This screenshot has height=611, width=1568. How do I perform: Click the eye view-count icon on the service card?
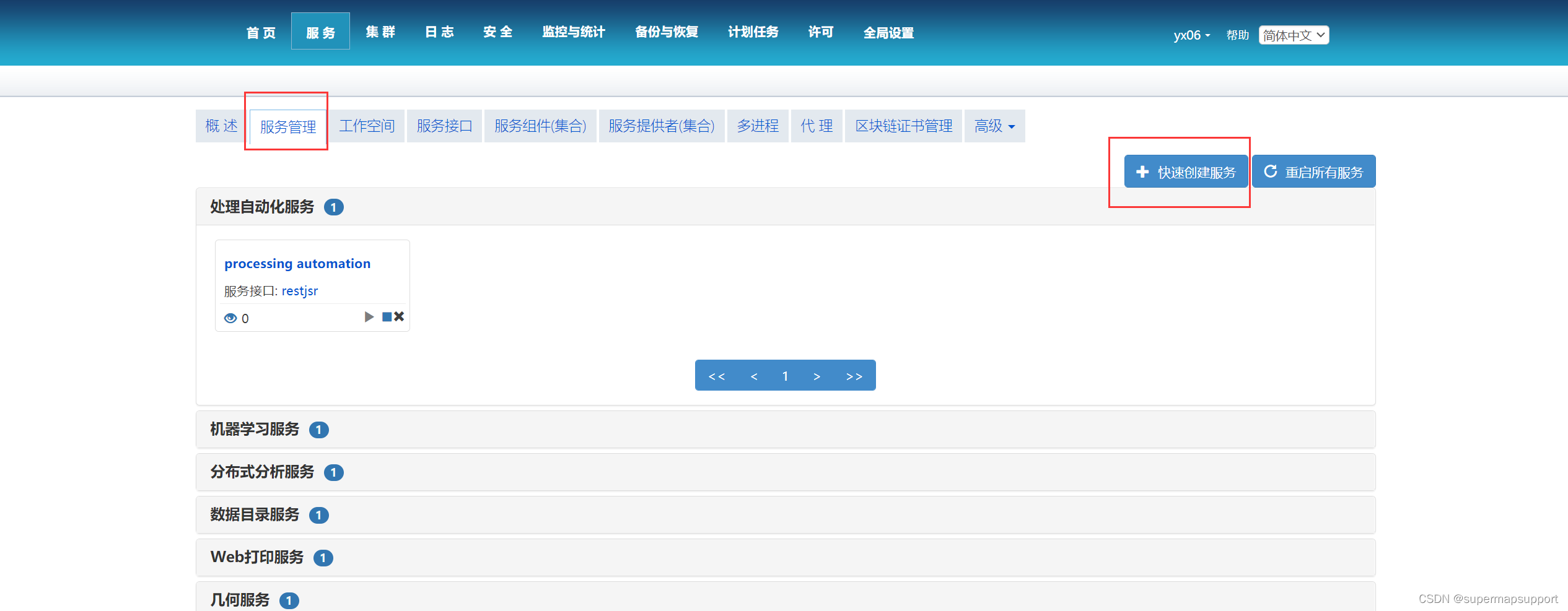pos(230,318)
